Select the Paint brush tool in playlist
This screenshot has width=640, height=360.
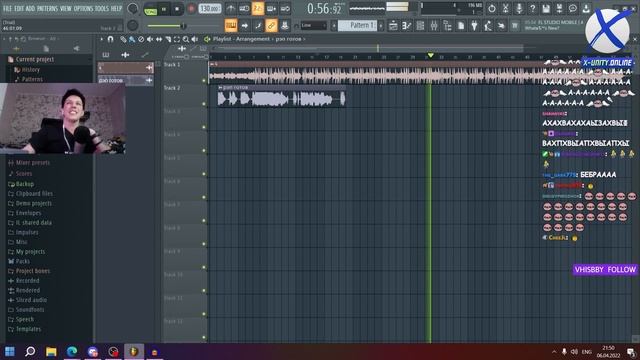click(x=132, y=39)
